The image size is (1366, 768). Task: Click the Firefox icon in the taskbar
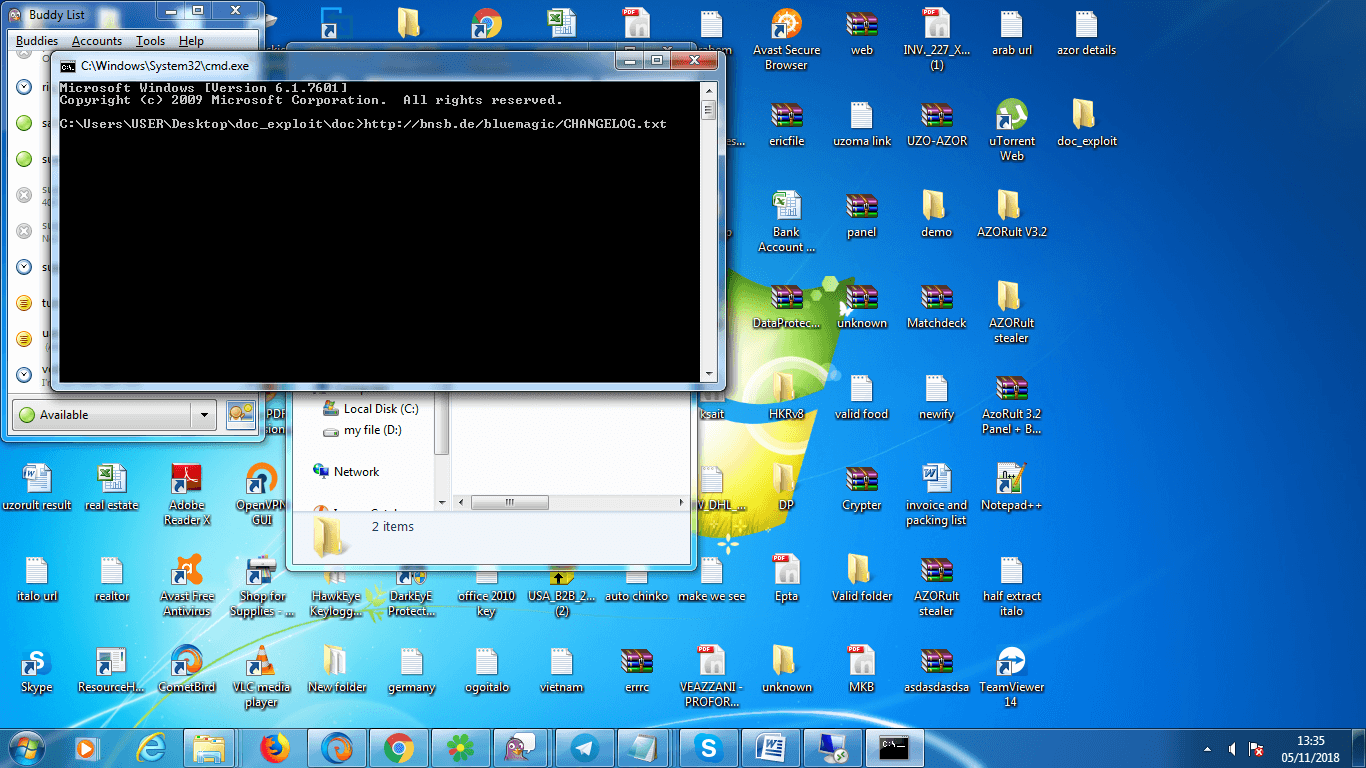(273, 747)
